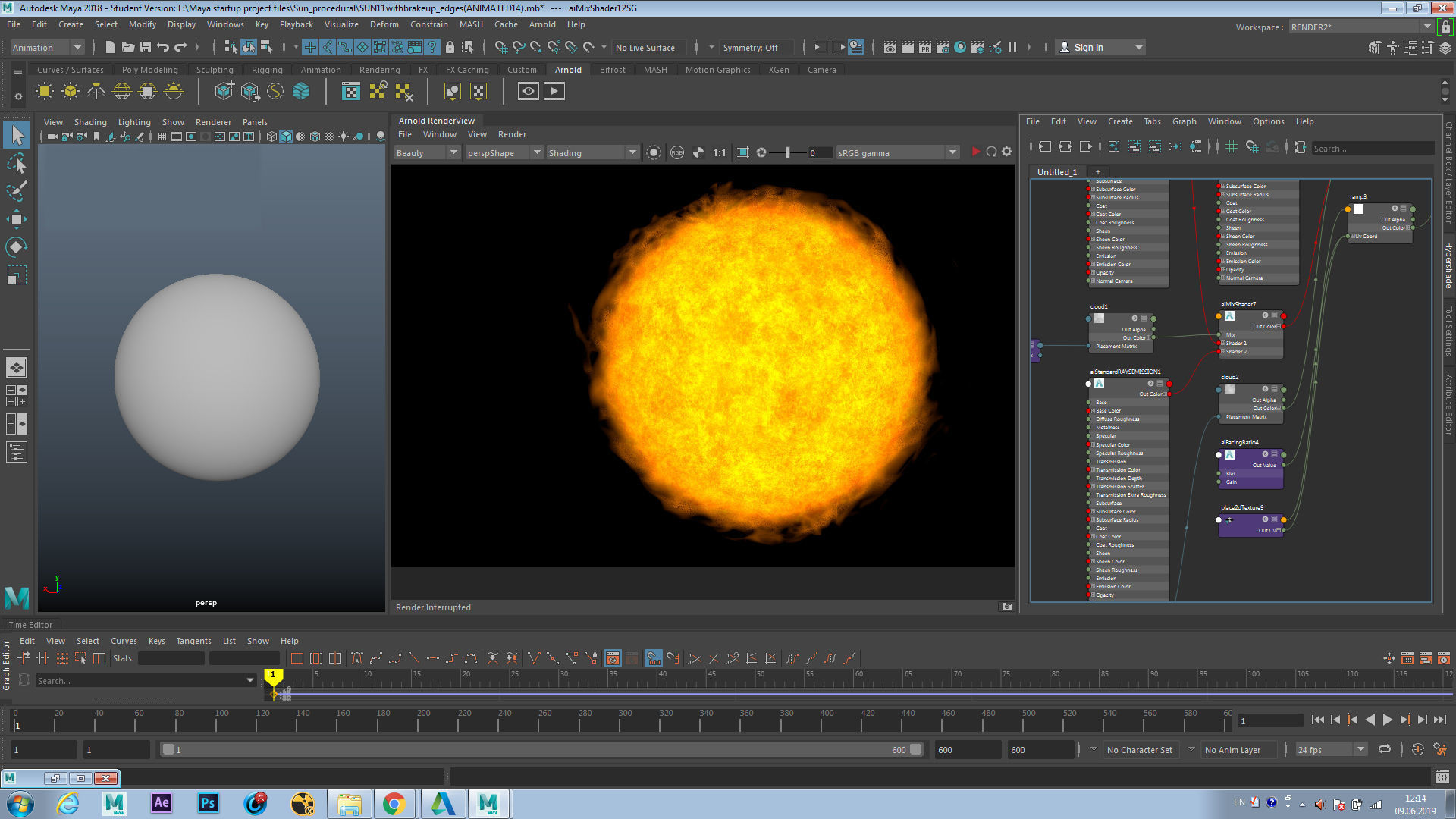The width and height of the screenshot is (1456, 819).
Task: Open the Arnold main menu
Action: (542, 24)
